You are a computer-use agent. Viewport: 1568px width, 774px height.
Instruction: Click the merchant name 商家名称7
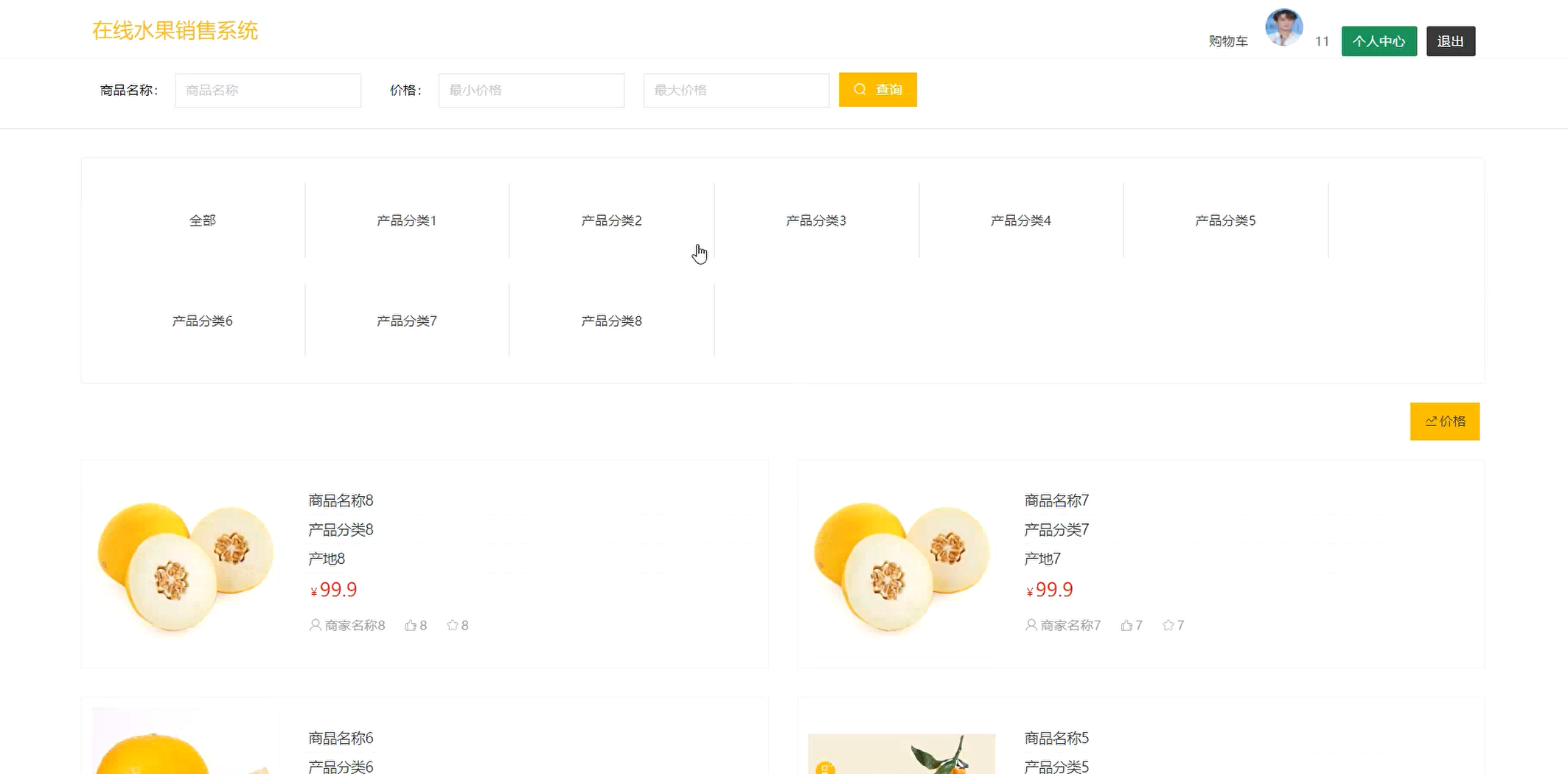(x=1070, y=625)
